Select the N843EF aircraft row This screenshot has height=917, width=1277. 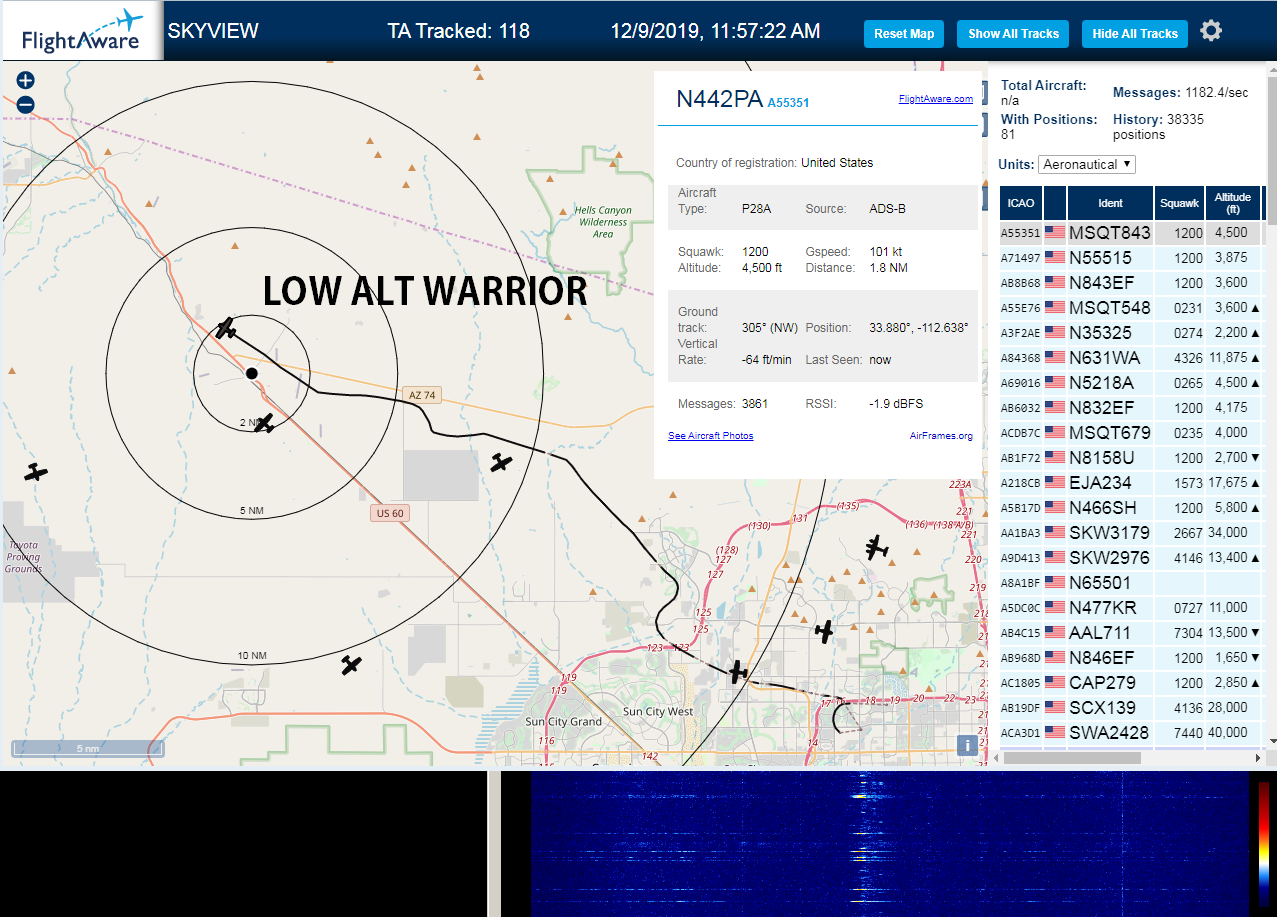point(1131,283)
